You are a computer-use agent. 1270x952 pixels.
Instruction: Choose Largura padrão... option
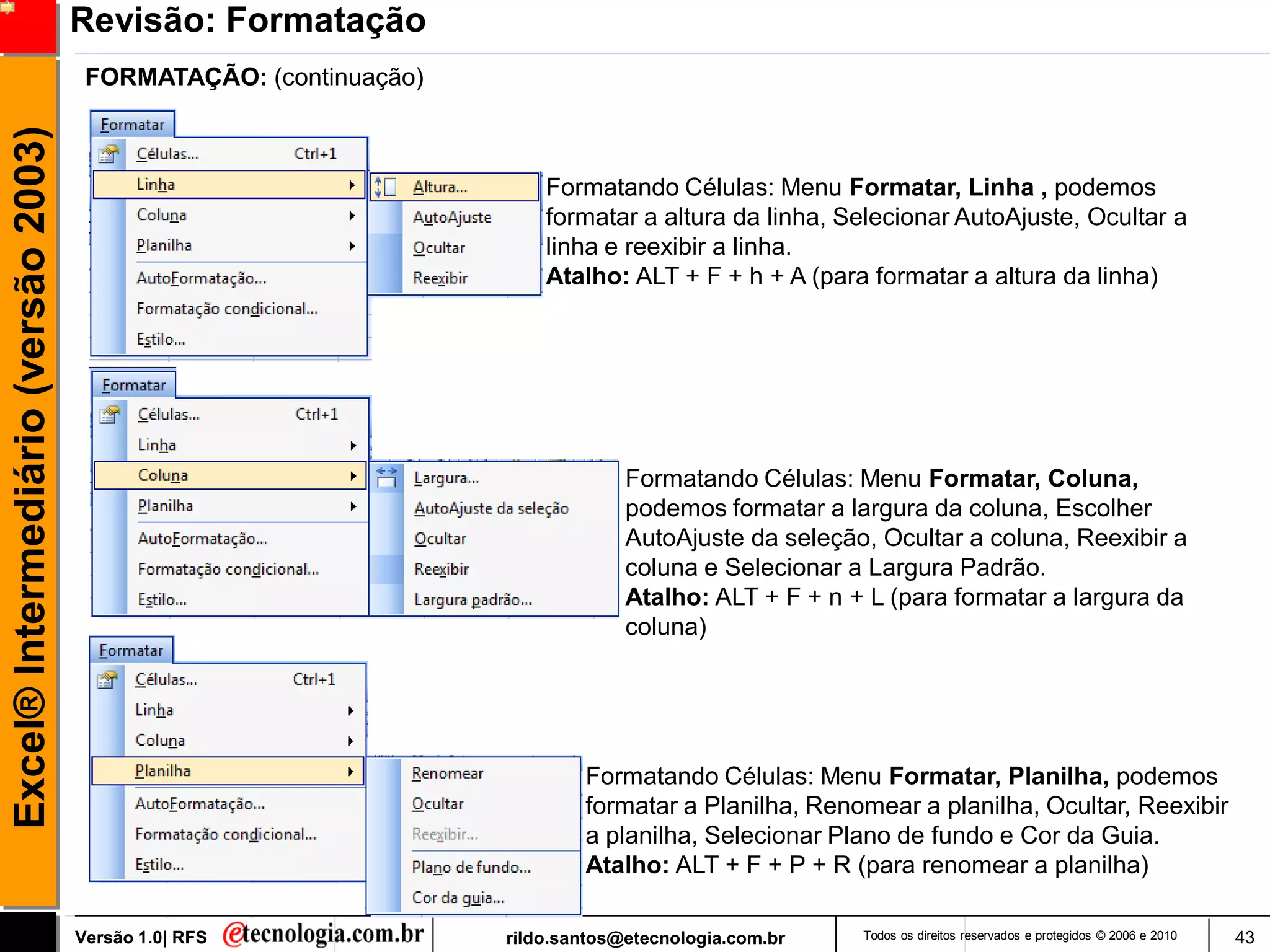coord(494,599)
